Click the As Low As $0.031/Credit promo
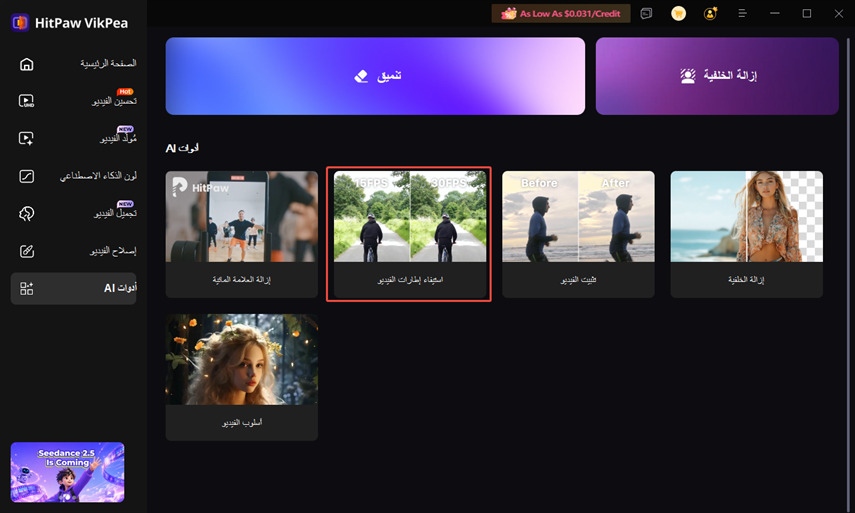This screenshot has height=513, width=855. coord(561,14)
